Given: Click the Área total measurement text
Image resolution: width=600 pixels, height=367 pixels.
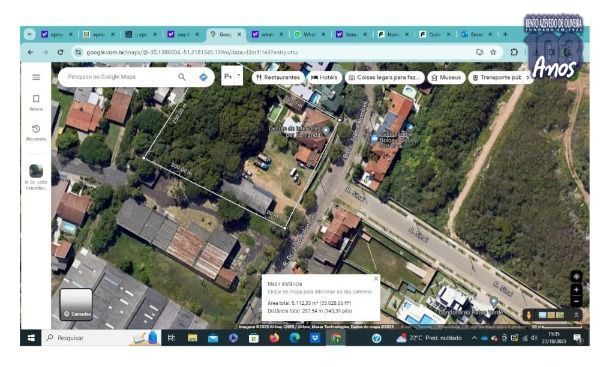Looking at the screenshot, I should point(309,303).
